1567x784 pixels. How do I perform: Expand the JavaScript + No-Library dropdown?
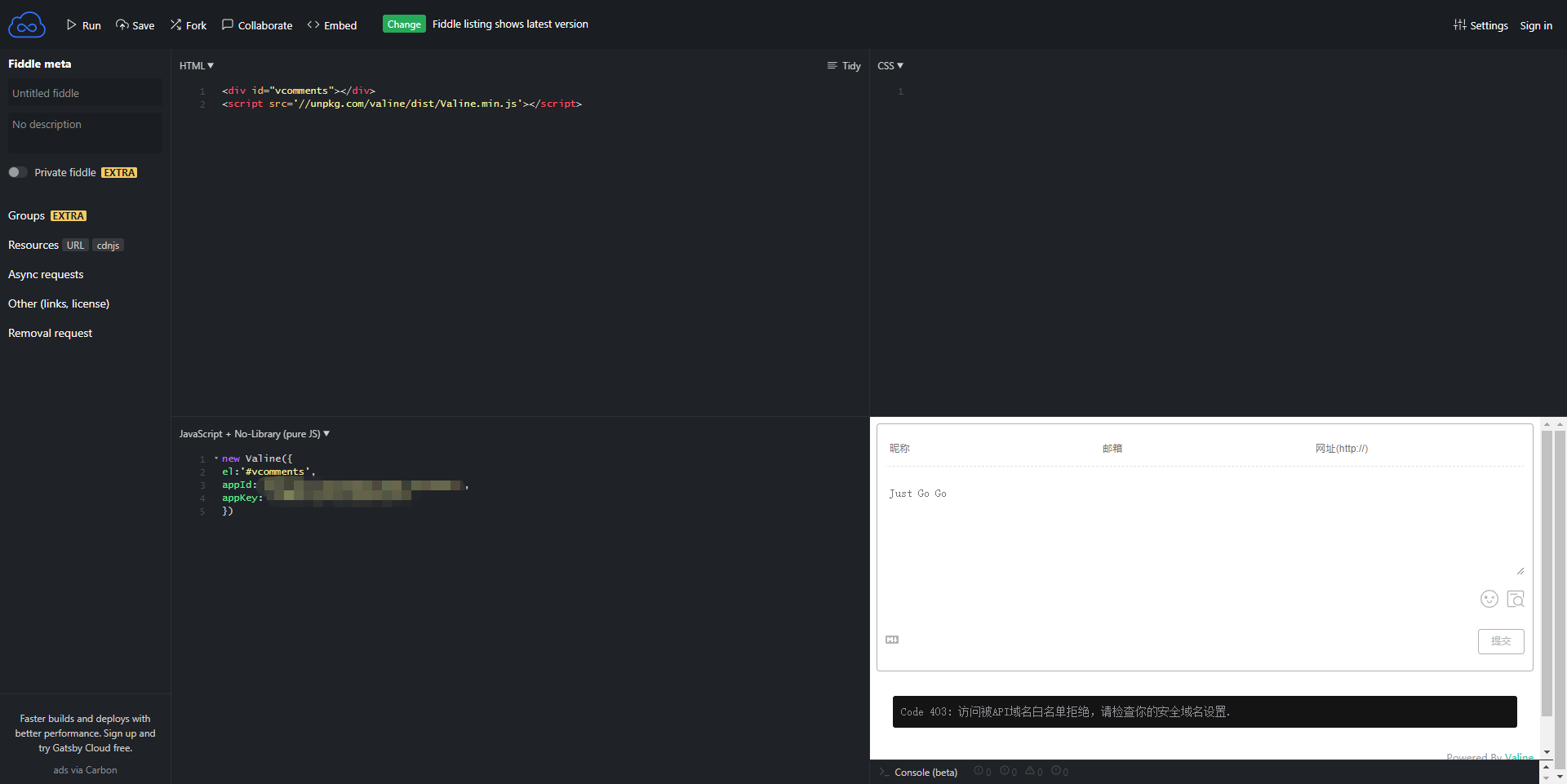[x=255, y=434]
